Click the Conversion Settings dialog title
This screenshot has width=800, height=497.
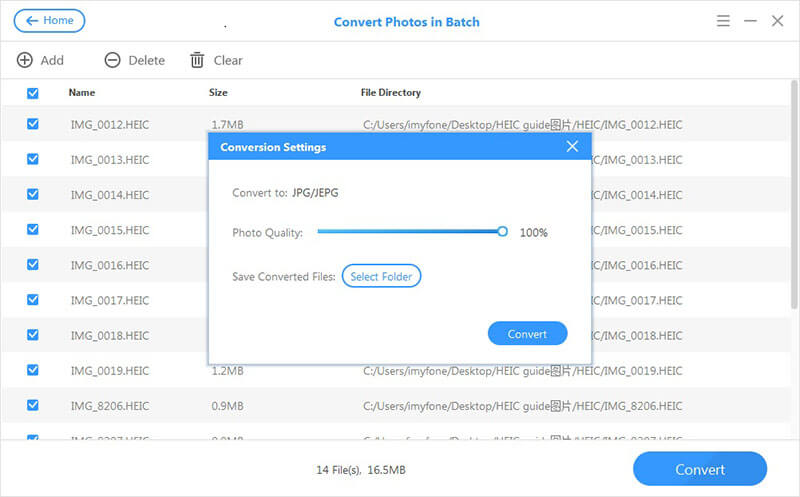pos(273,147)
